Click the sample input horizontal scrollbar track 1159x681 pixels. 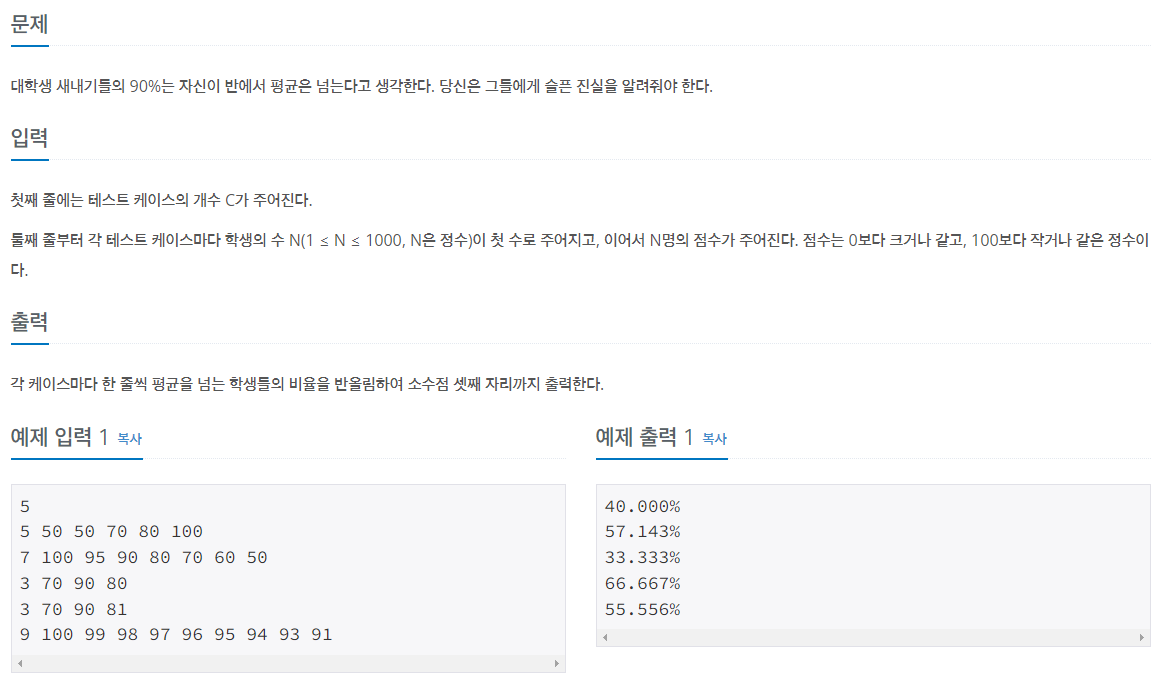coord(288,663)
